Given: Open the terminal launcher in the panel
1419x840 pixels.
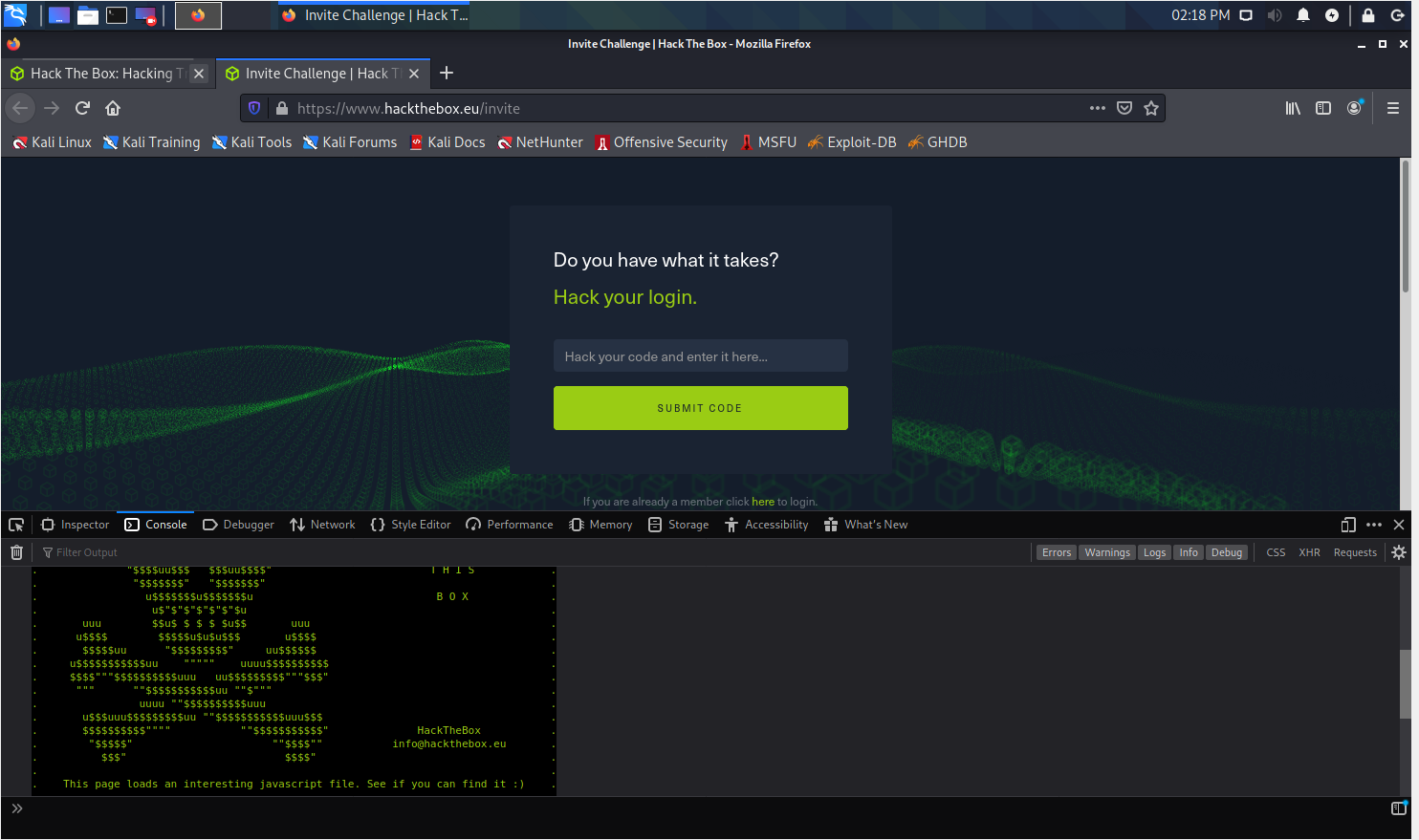Looking at the screenshot, I should pyautogui.click(x=117, y=15).
